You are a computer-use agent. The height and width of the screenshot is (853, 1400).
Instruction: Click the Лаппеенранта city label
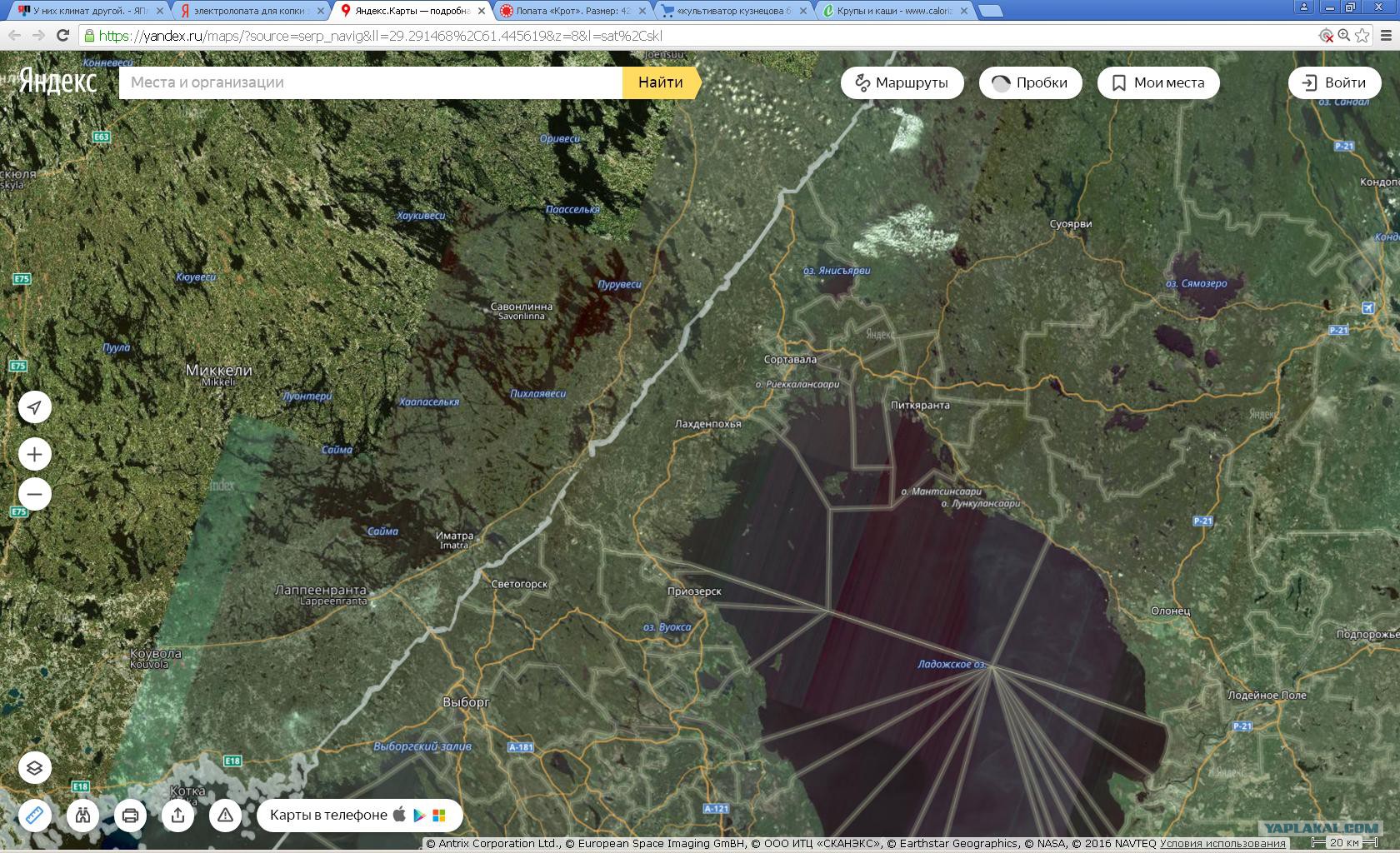[321, 590]
